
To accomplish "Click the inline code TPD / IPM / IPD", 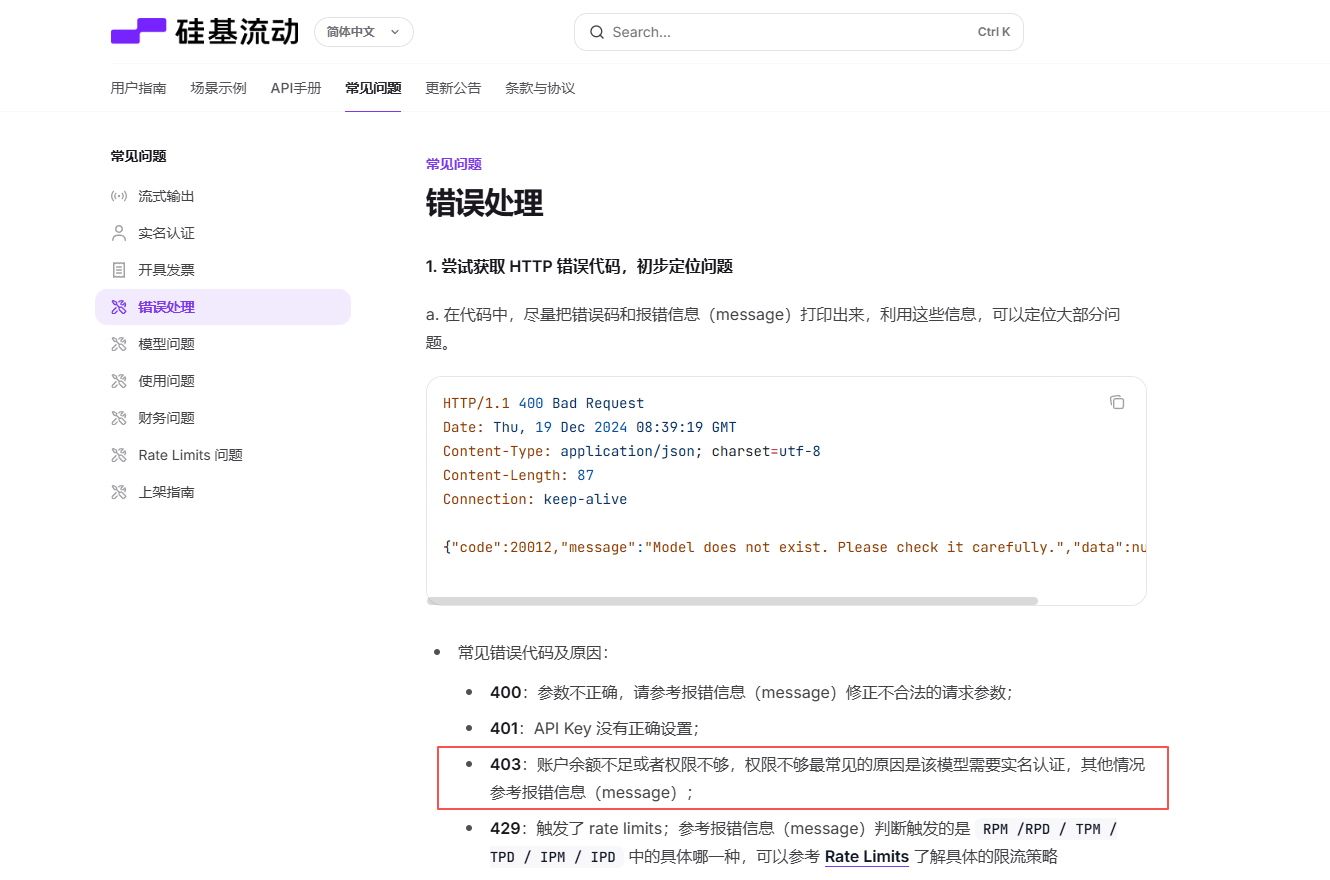I will [553, 857].
